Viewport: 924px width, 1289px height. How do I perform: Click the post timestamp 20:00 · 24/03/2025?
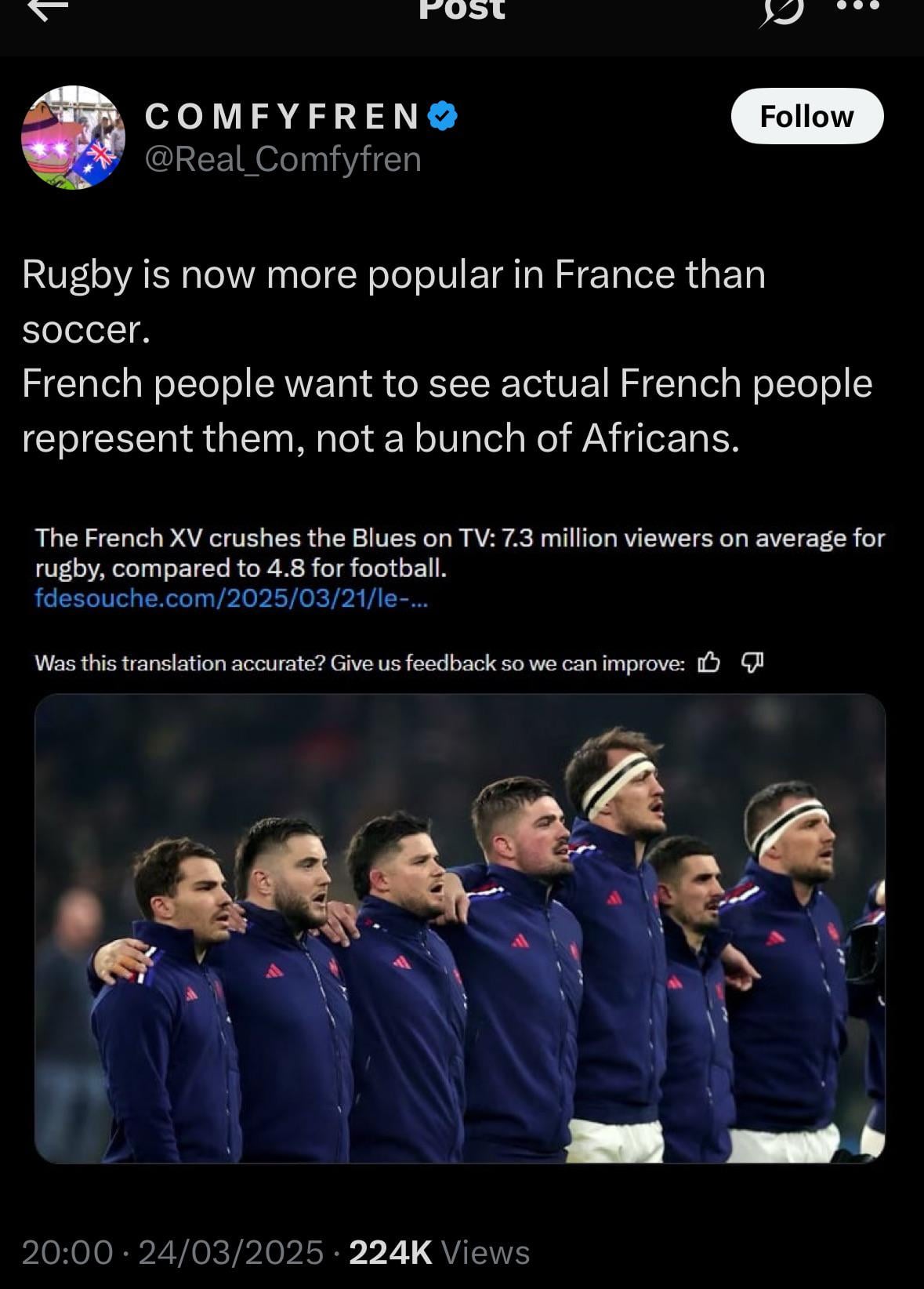(172, 1252)
